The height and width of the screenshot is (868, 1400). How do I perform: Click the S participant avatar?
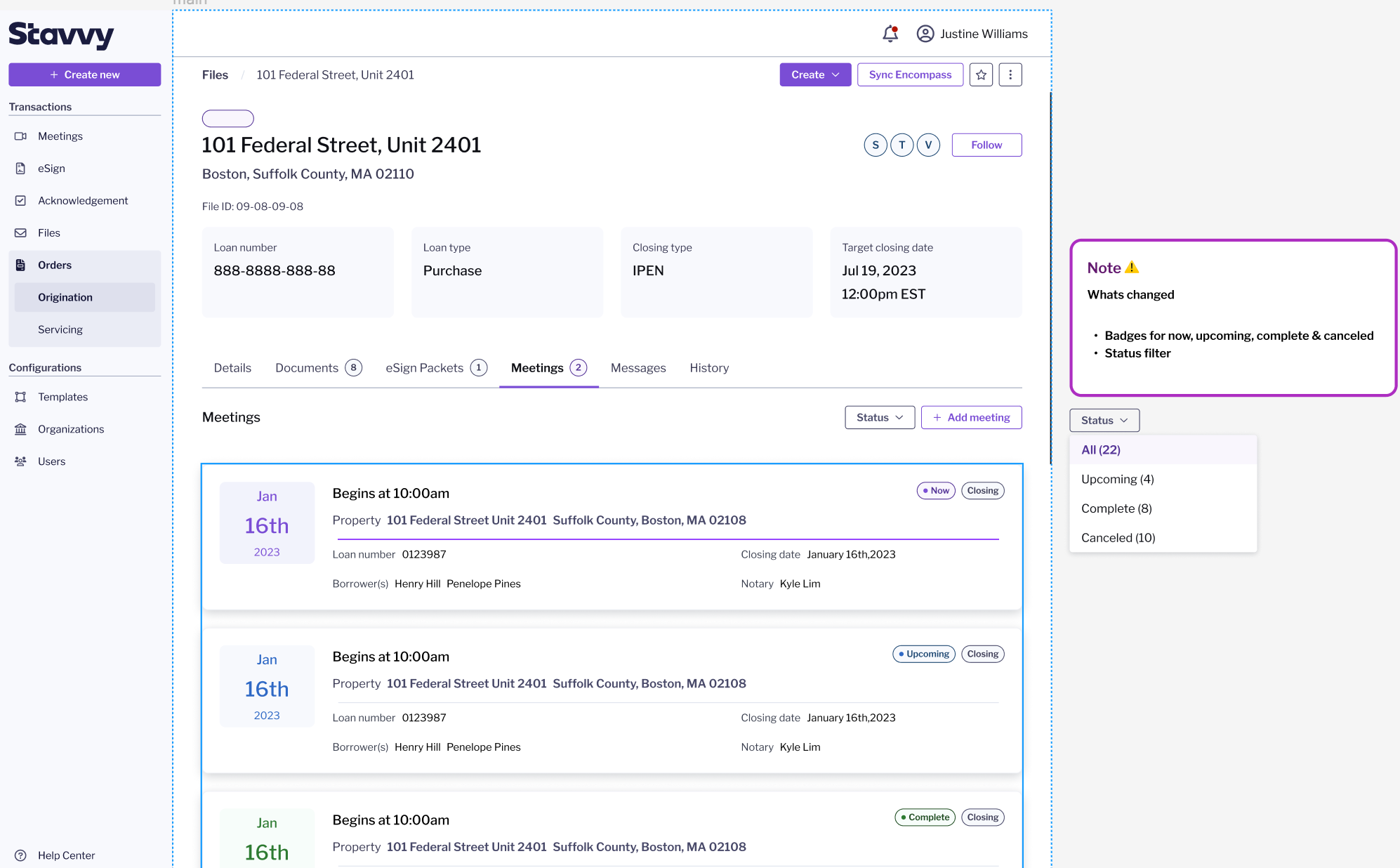pos(876,145)
